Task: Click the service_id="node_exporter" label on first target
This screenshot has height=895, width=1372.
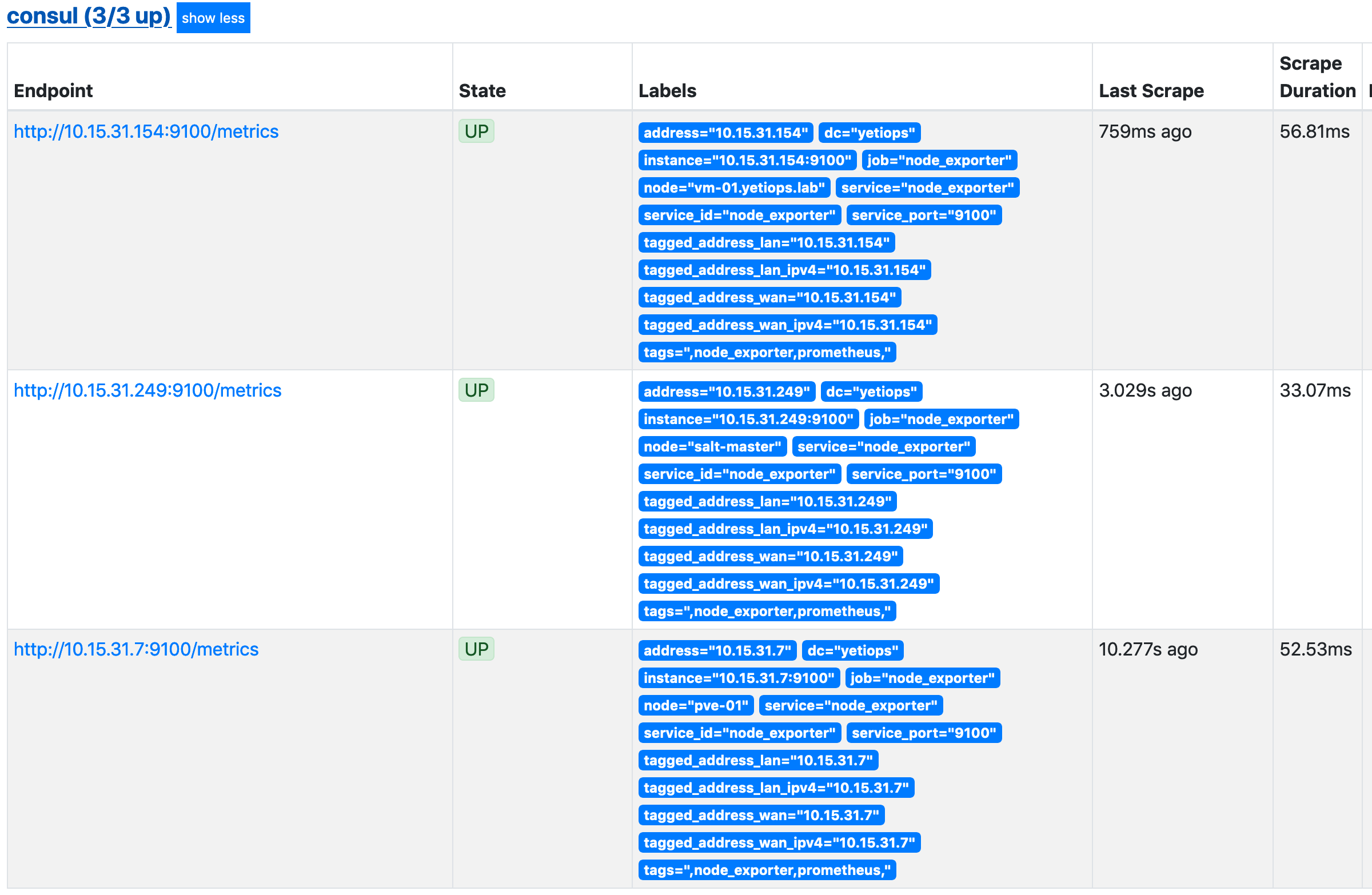Action: tap(739, 215)
